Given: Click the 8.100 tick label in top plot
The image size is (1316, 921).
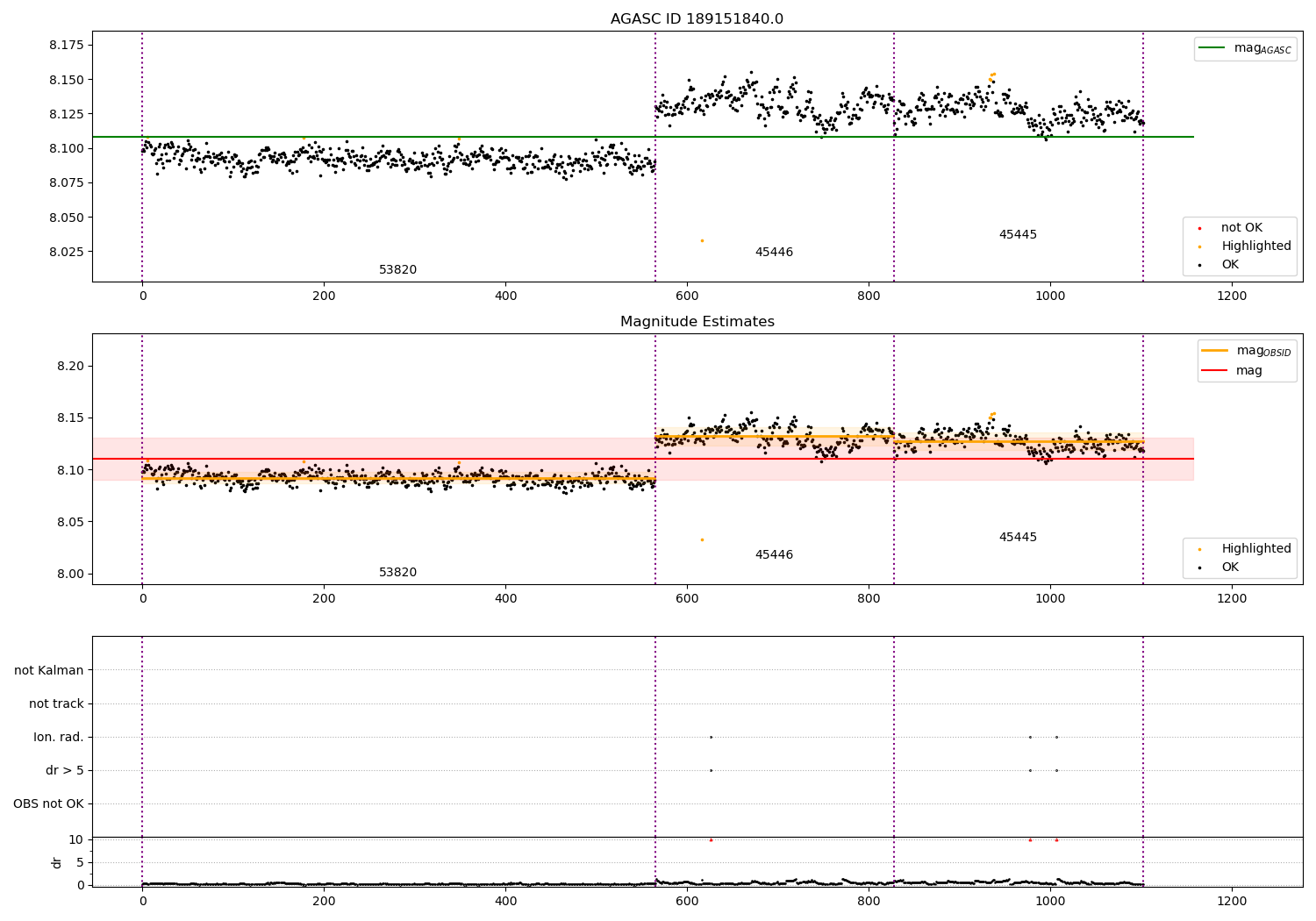Looking at the screenshot, I should coord(67,148).
